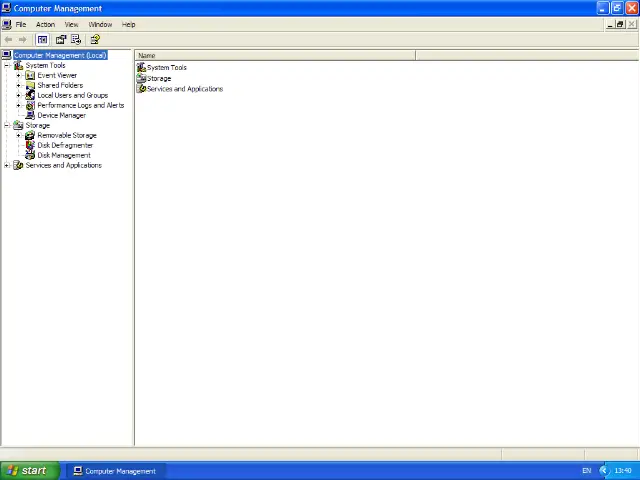Select Performance Logs and Alerts label

pyautogui.click(x=81, y=105)
